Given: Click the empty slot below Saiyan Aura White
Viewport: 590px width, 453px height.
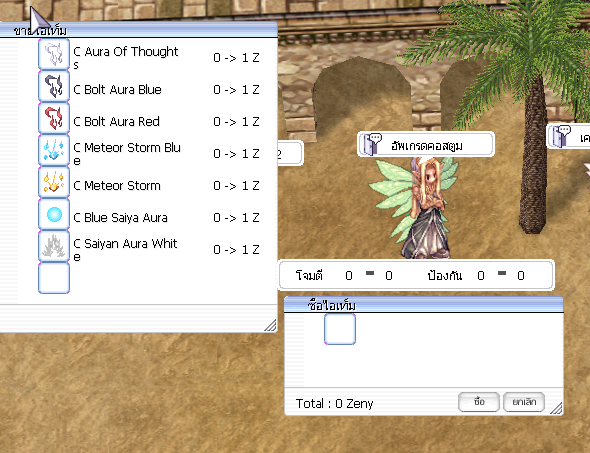Looking at the screenshot, I should pyautogui.click(x=54, y=278).
